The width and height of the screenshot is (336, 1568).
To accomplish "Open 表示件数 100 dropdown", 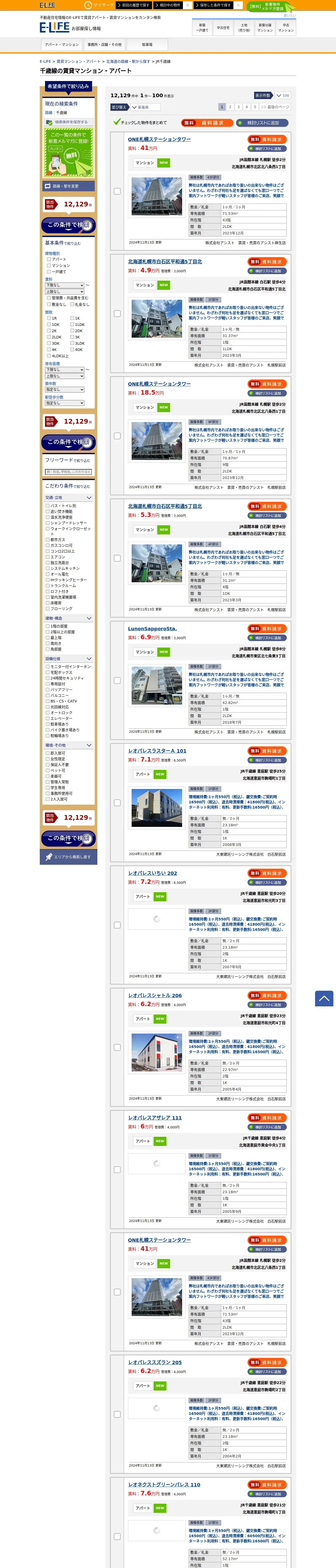I will [282, 96].
